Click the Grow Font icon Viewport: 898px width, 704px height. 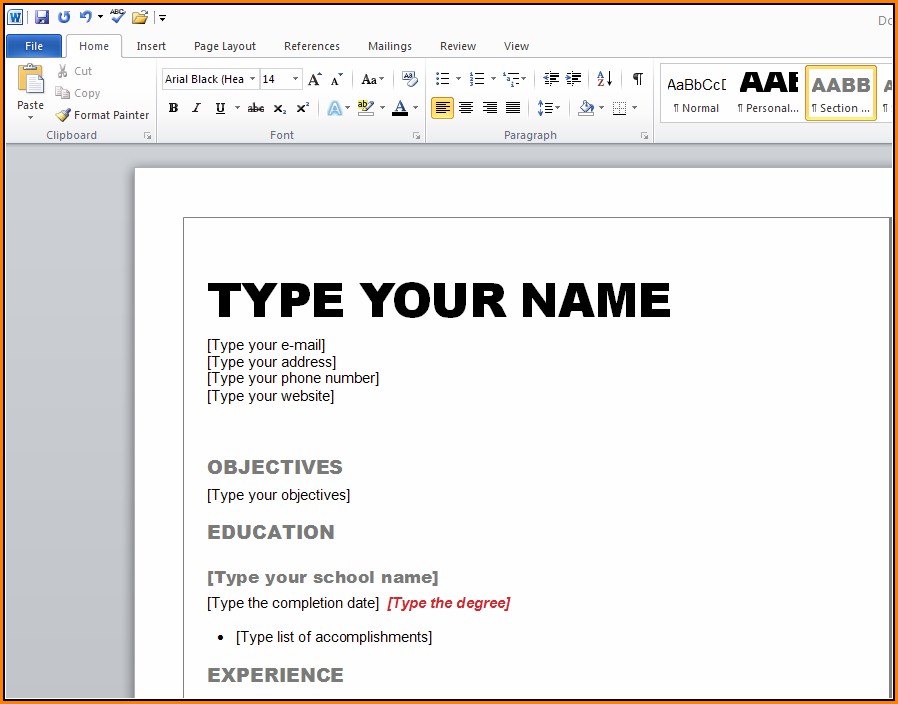315,79
